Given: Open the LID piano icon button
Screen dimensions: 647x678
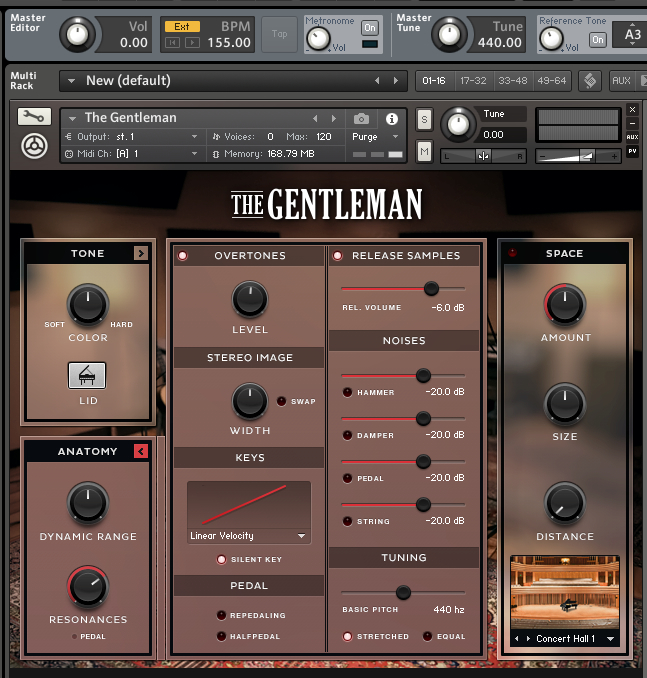Looking at the screenshot, I should pos(87,375).
